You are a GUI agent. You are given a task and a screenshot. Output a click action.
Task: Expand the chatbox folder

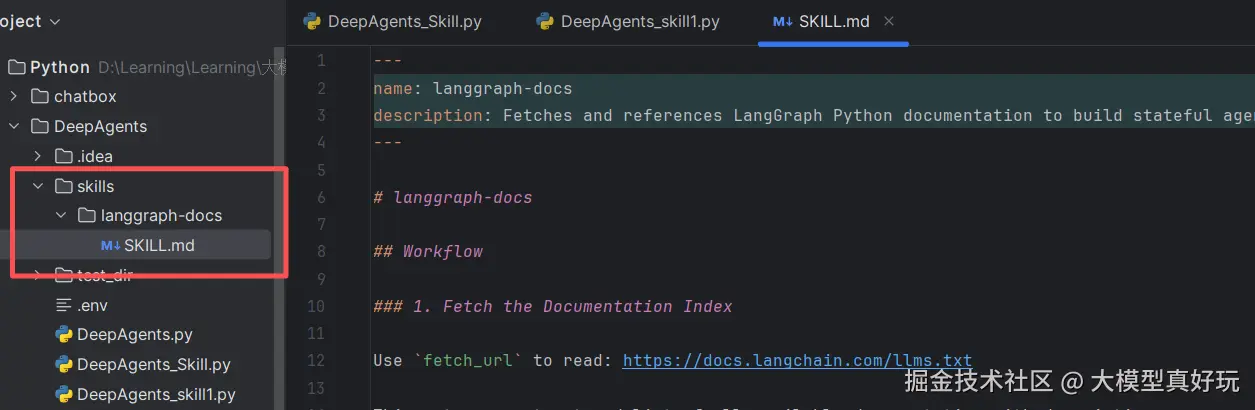point(14,97)
